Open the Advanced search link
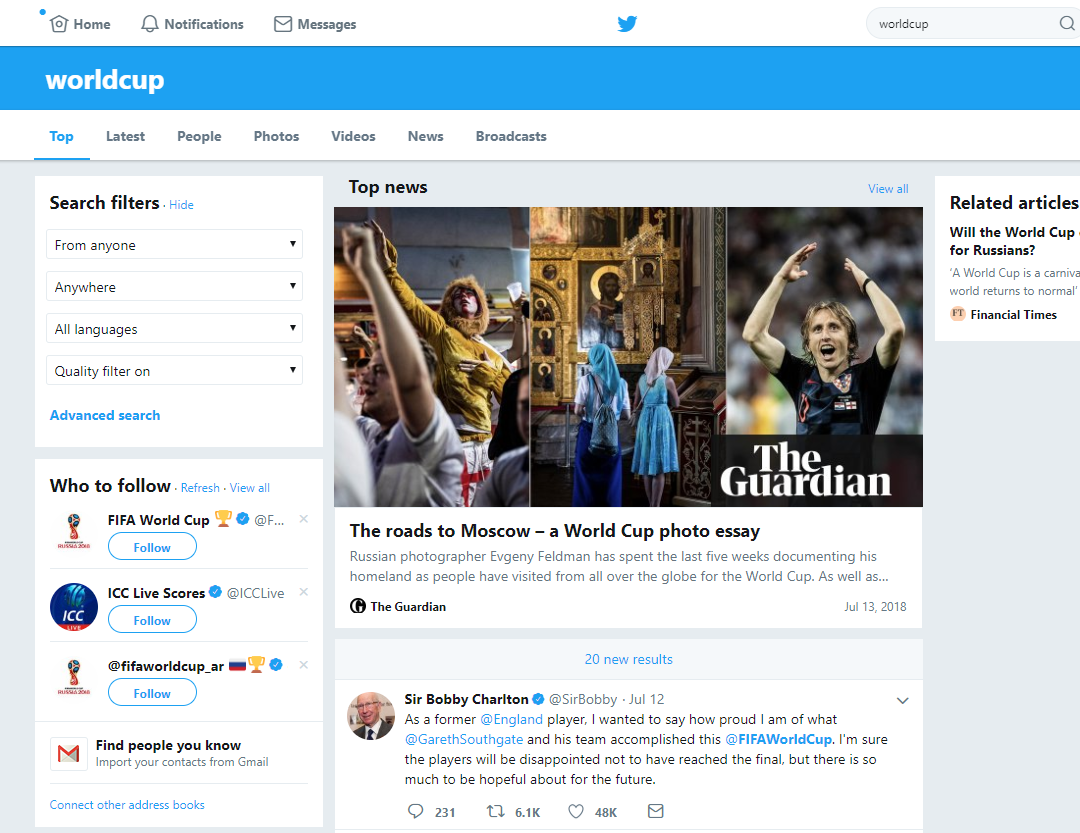The height and width of the screenshot is (833, 1080). click(x=105, y=415)
